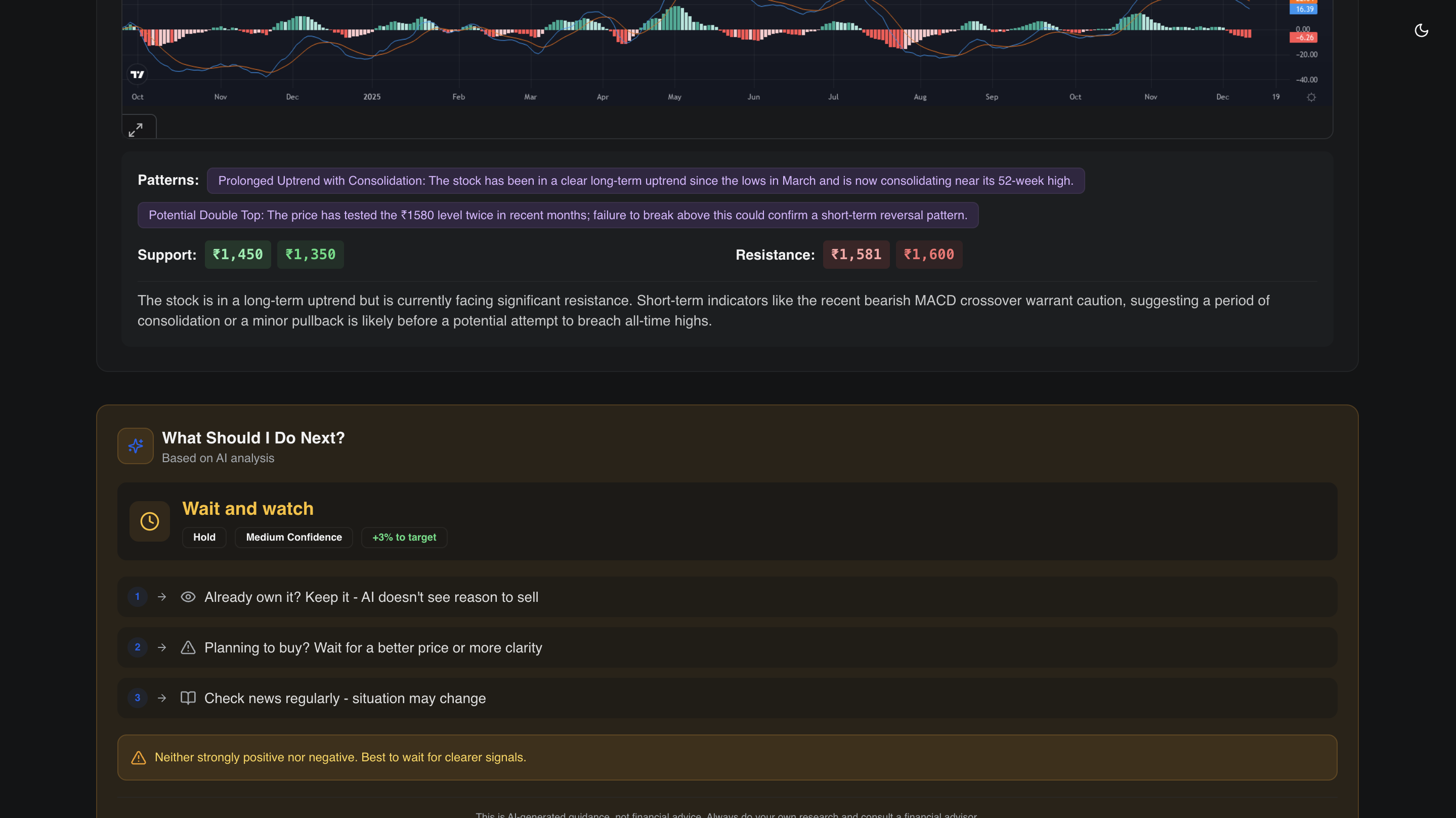
Task: Click the clock icon next to 'Wait and watch'
Action: pyautogui.click(x=149, y=521)
